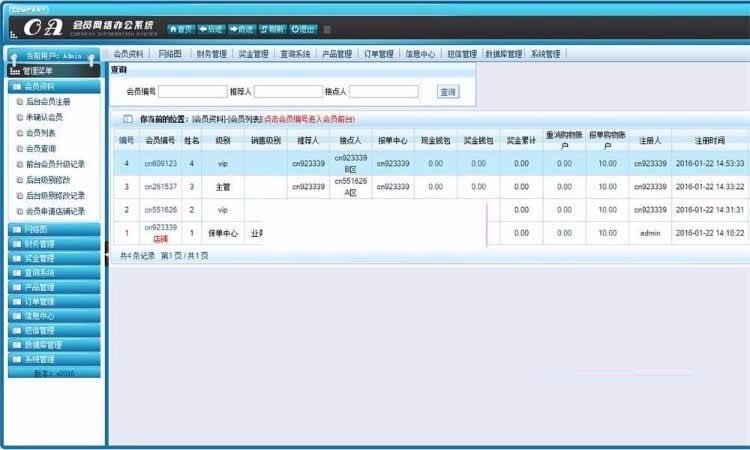Toggle the checkbox beside 你当前的位置
750x450 pixels.
coord(127,119)
